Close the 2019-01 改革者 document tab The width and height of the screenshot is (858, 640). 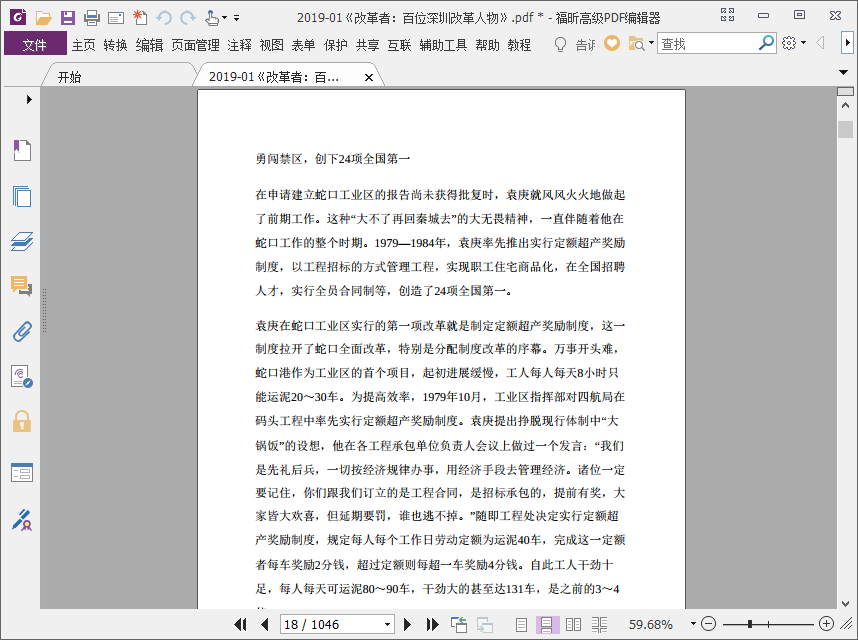369,78
